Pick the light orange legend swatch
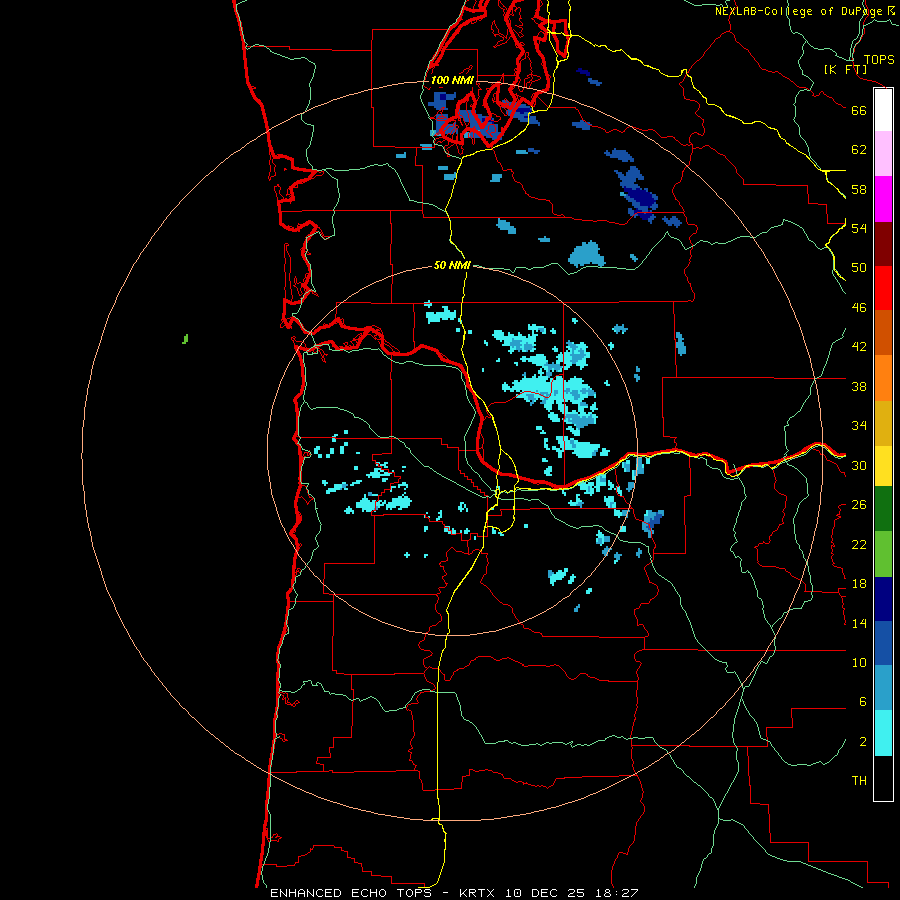 point(883,378)
